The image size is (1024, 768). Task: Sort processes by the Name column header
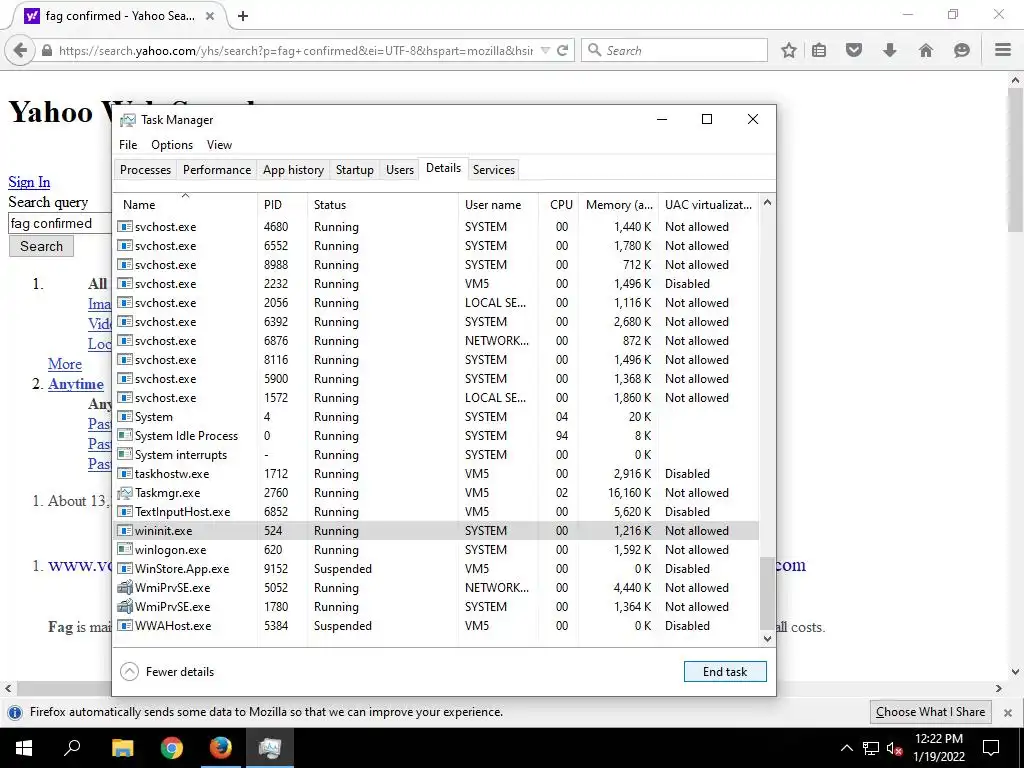(185, 204)
